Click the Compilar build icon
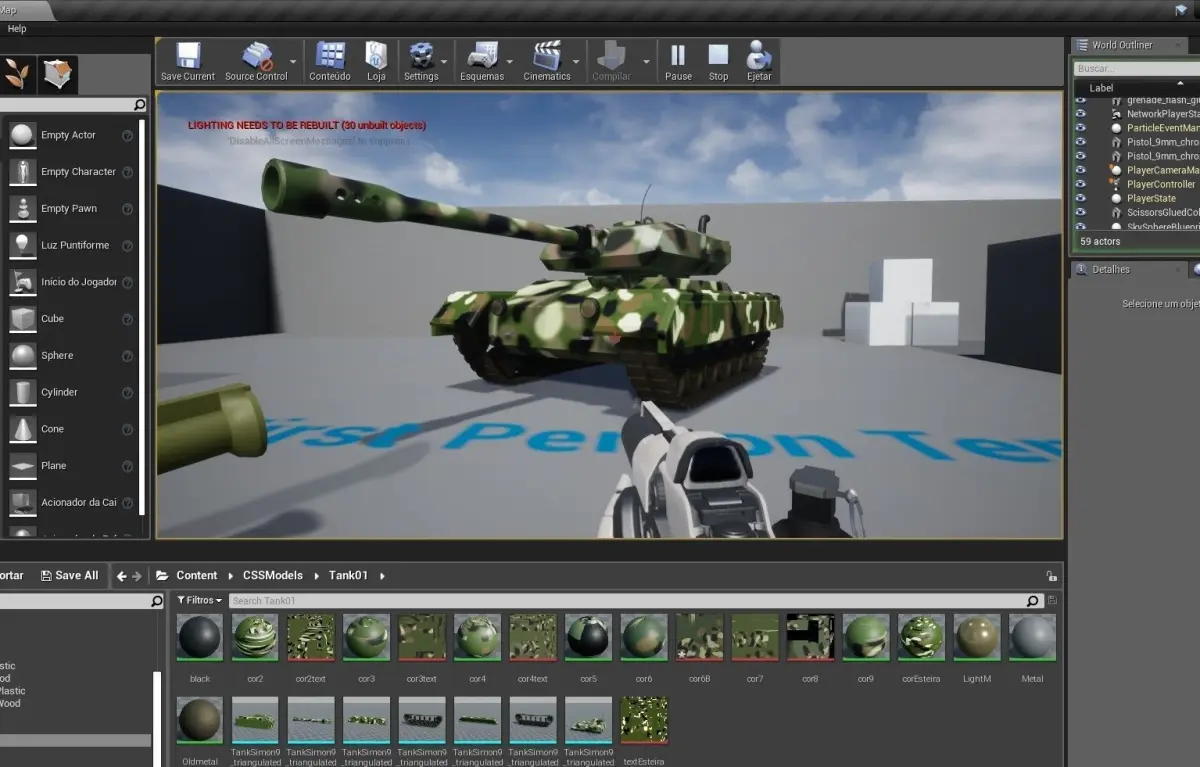The height and width of the screenshot is (767, 1200). click(612, 61)
